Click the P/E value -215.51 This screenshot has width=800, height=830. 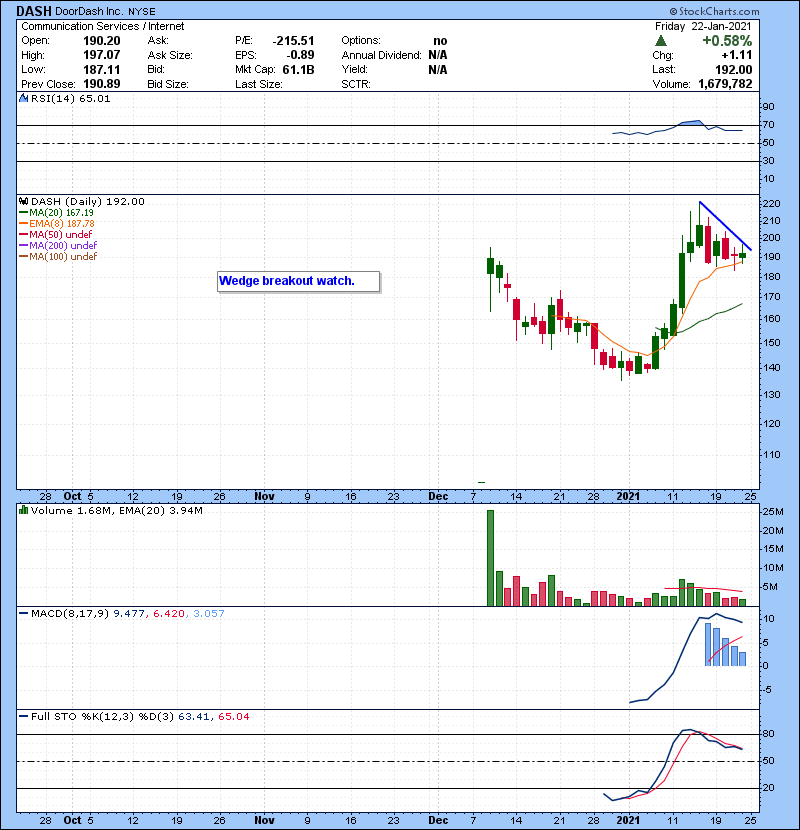pyautogui.click(x=293, y=41)
